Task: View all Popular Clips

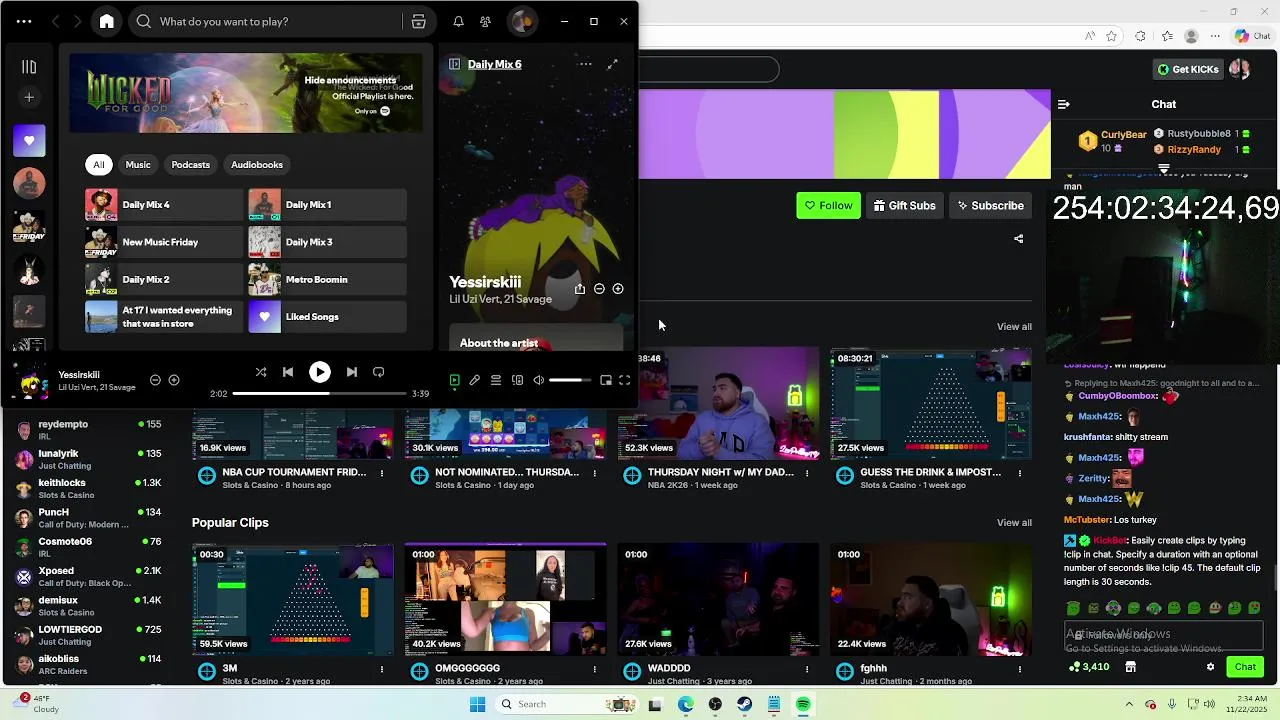Action: click(x=1014, y=522)
